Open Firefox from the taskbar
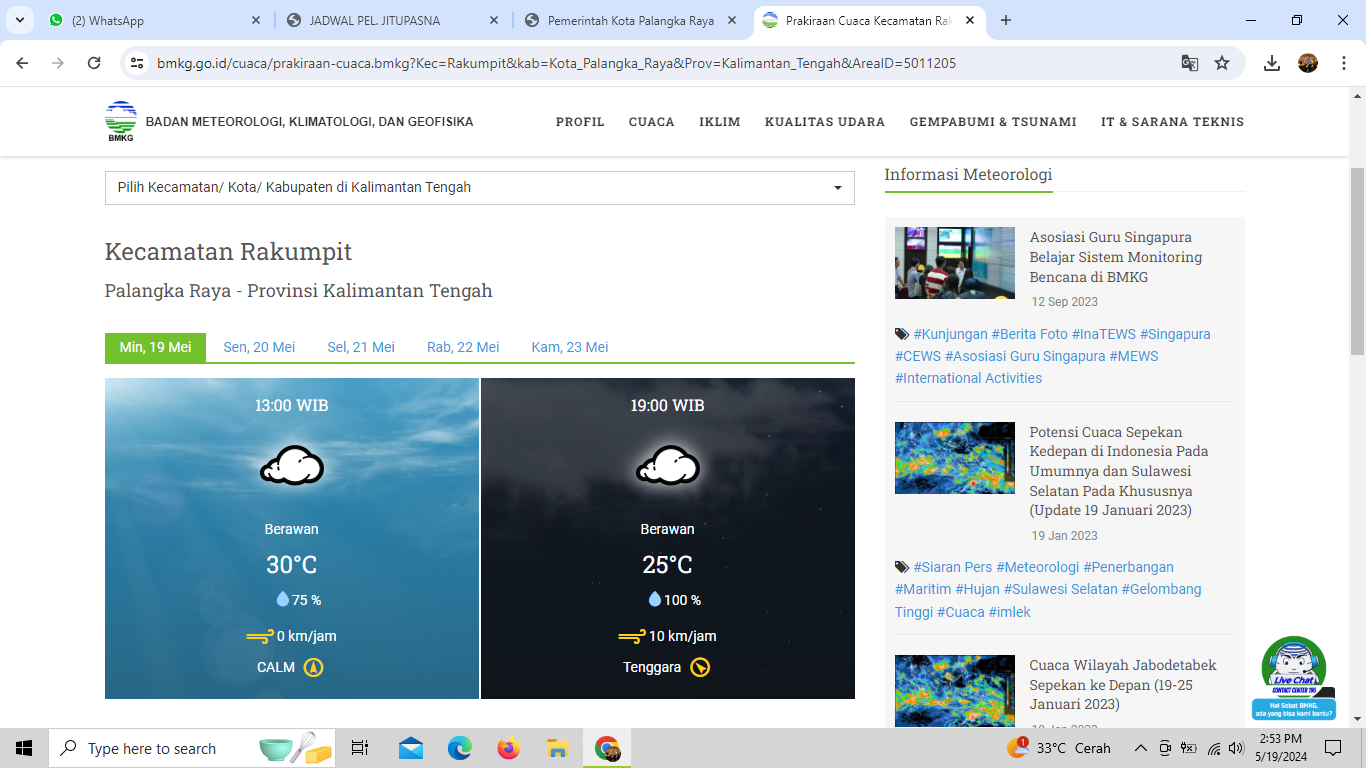The height and width of the screenshot is (768, 1366). pyautogui.click(x=509, y=748)
